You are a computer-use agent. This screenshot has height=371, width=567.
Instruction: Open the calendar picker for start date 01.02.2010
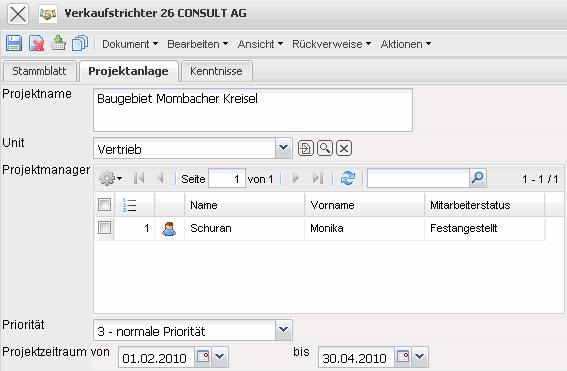coord(203,357)
